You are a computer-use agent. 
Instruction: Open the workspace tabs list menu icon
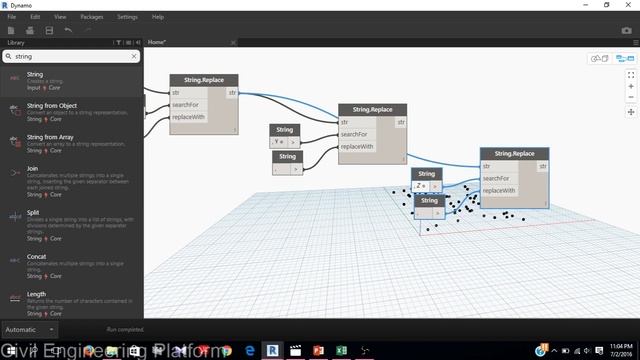(x=635, y=42)
